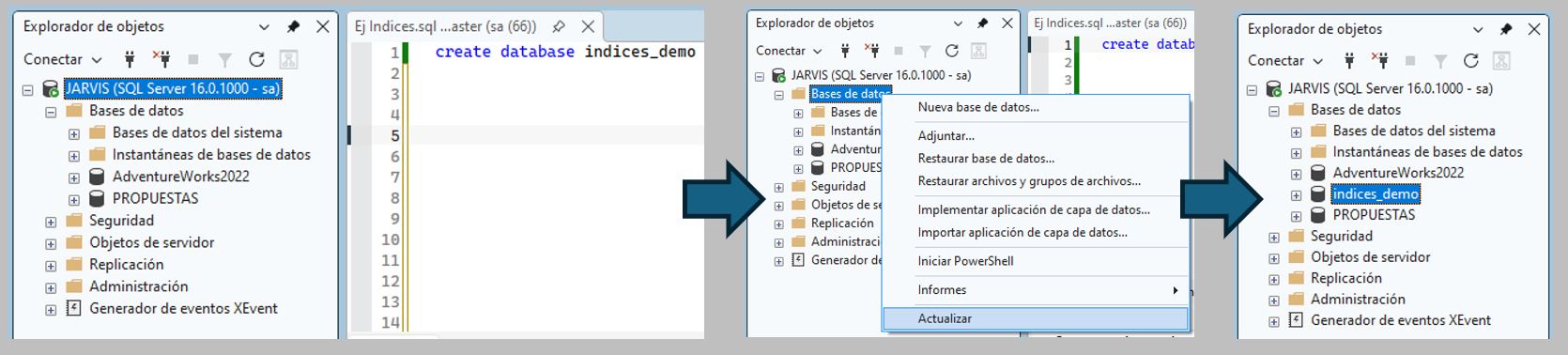
Task: Click filter icon in right Explorador toolbar
Action: tap(1440, 61)
